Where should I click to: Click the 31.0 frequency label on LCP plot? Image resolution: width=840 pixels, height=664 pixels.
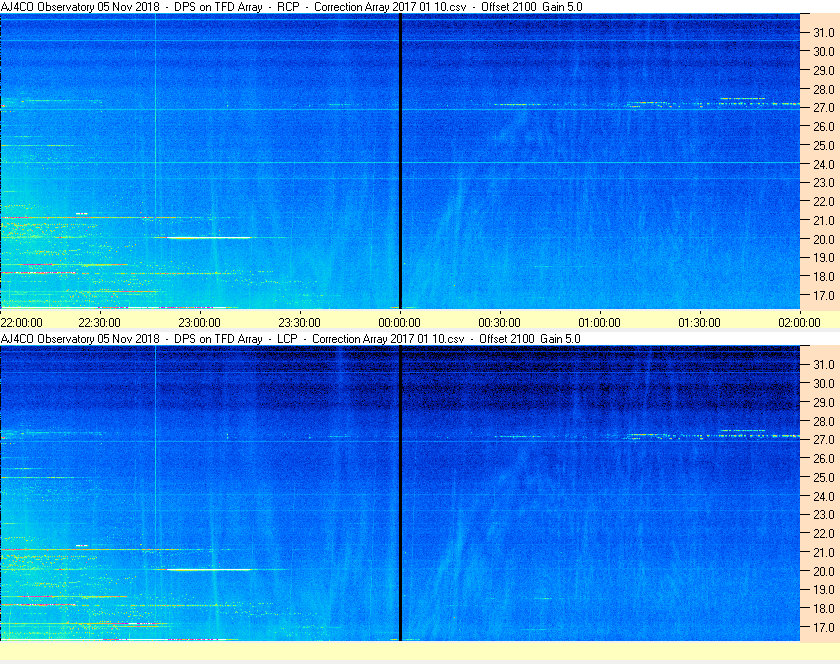(x=824, y=365)
